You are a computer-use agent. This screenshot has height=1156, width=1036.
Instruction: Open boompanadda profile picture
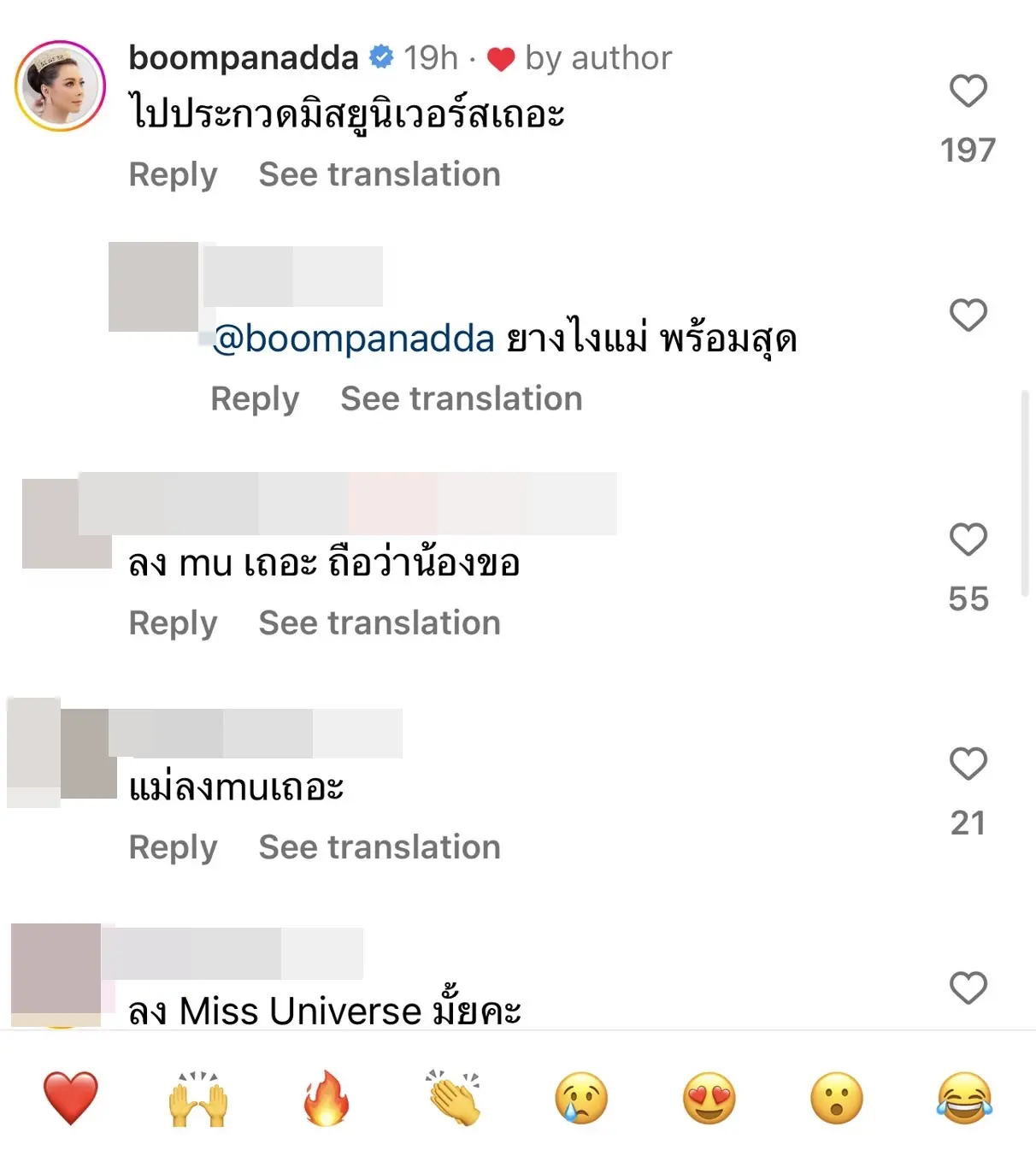[60, 86]
